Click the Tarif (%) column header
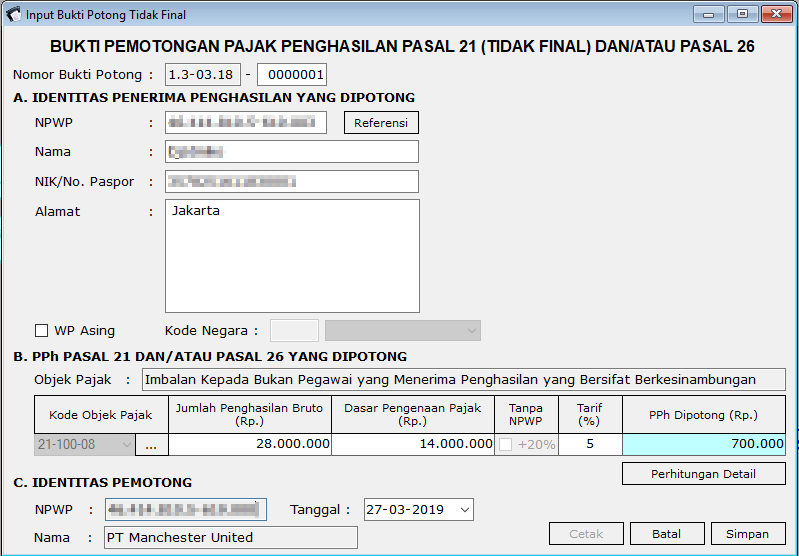 coord(590,415)
